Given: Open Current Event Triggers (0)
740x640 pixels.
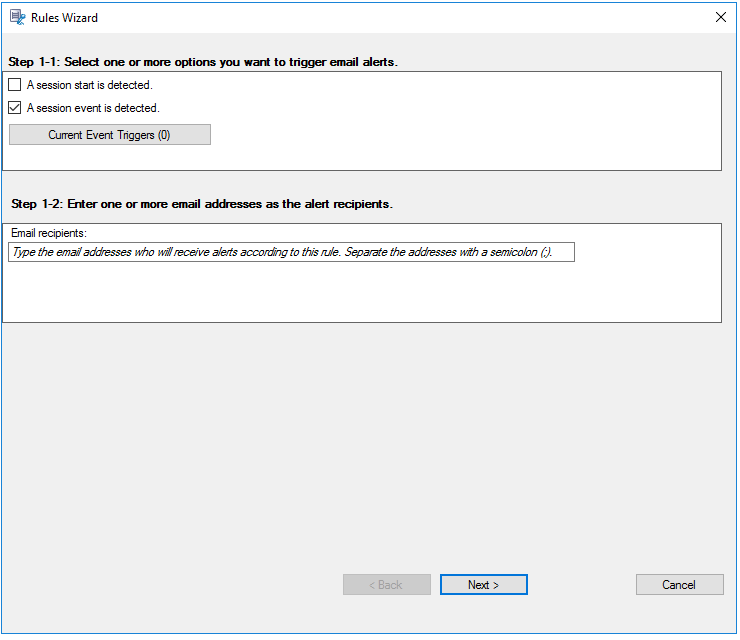Looking at the screenshot, I should (x=110, y=135).
